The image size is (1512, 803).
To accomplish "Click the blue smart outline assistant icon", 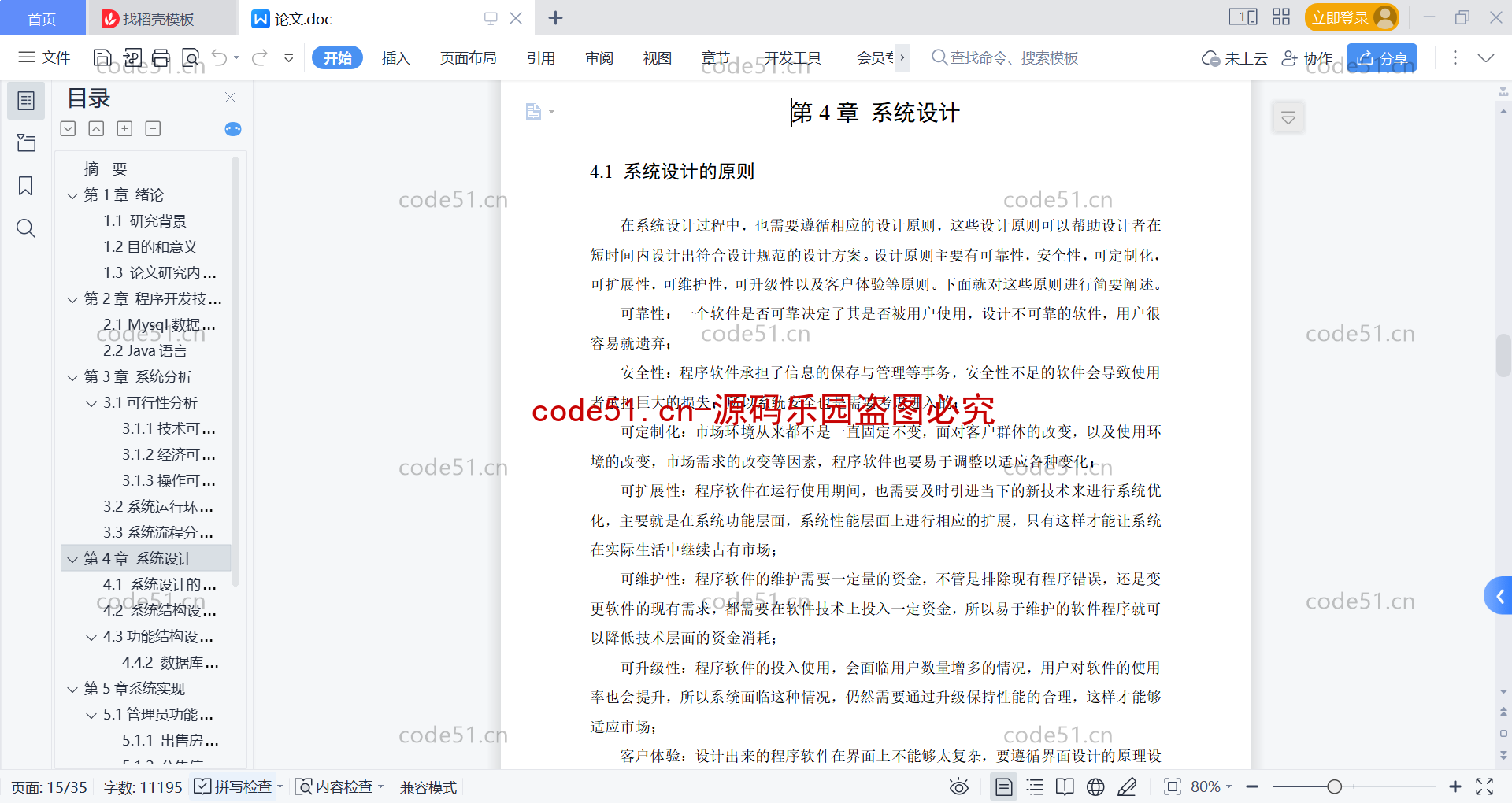I will pyautogui.click(x=233, y=129).
